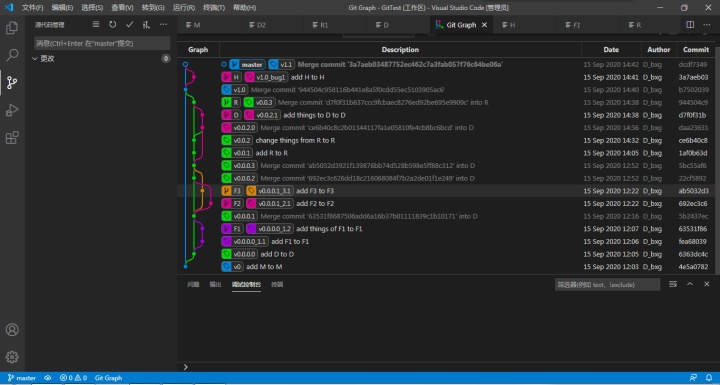Open the 终端 terminal panel tab
The height and width of the screenshot is (385, 720).
point(277,284)
